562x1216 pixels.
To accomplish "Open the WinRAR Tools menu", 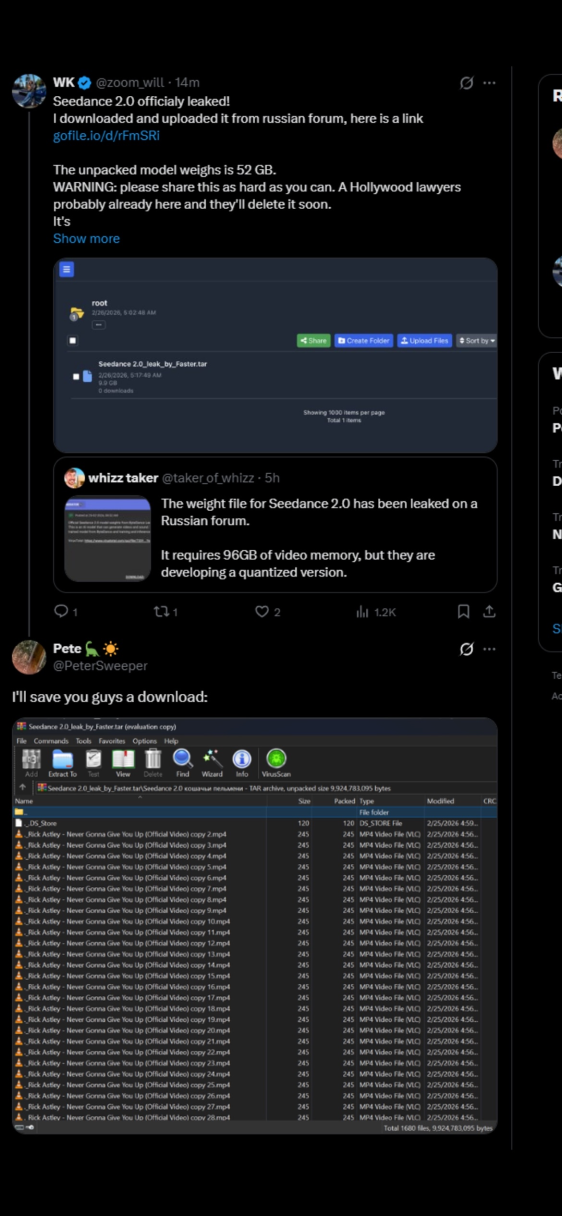I will point(83,741).
